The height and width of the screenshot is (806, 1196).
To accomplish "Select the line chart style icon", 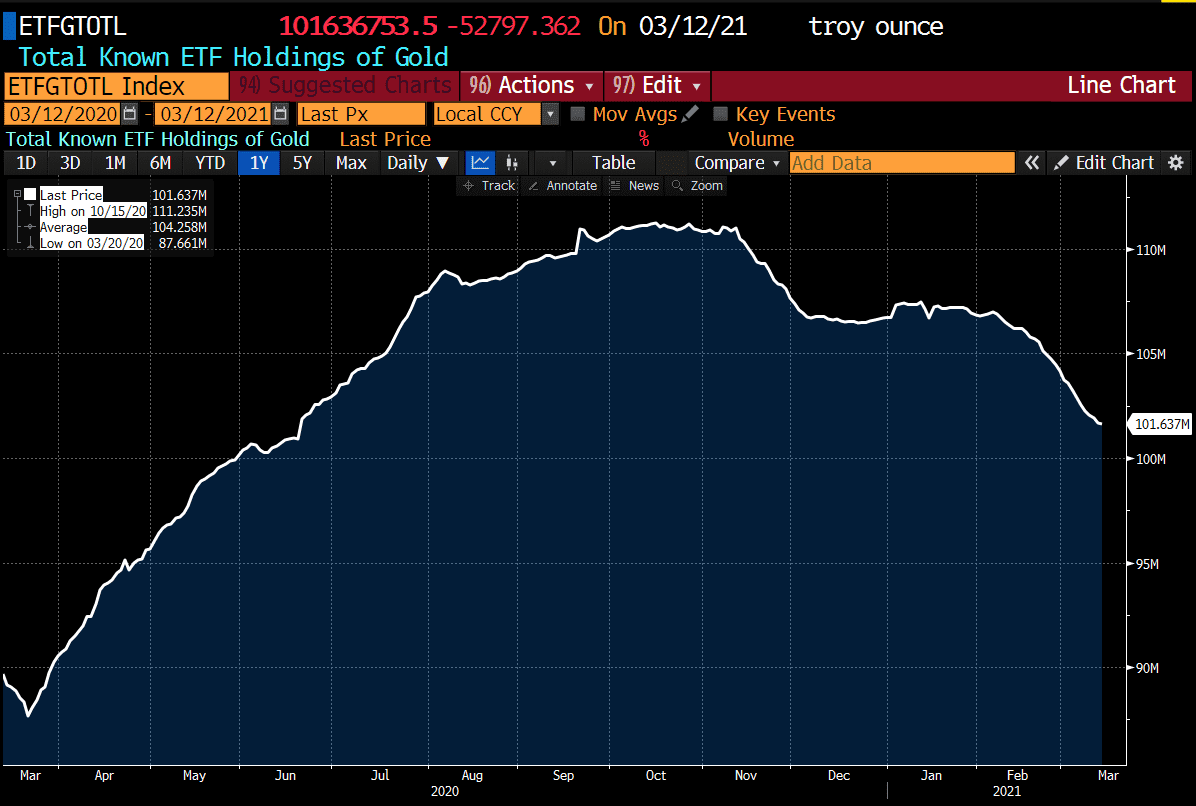I will point(480,162).
